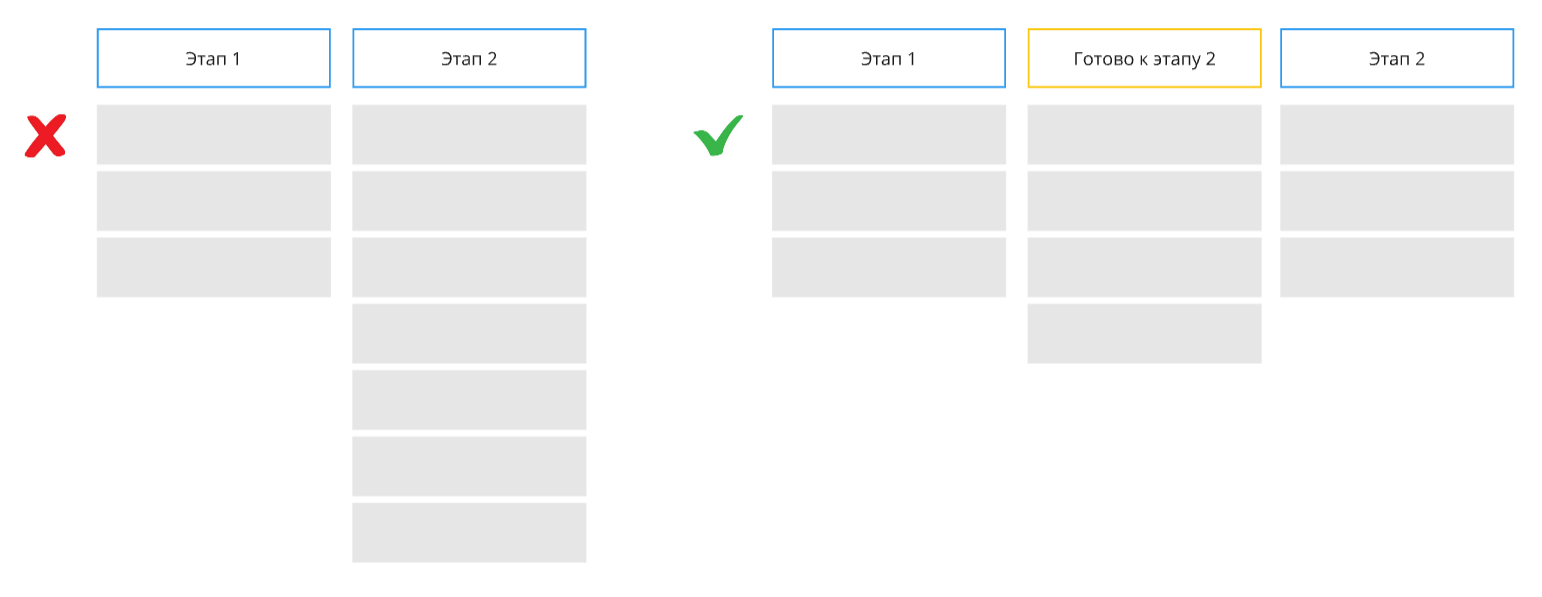Click the fourth card under left "Этап 2"
The image size is (1542, 597).
[x=469, y=333]
